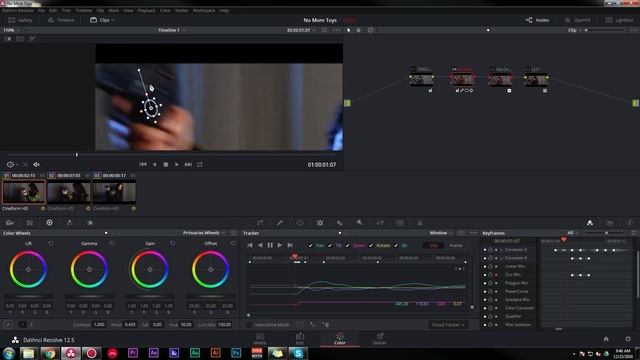Viewport: 640px width, 360px height.
Task: Select the Tracker palette icon
Action: (320, 223)
